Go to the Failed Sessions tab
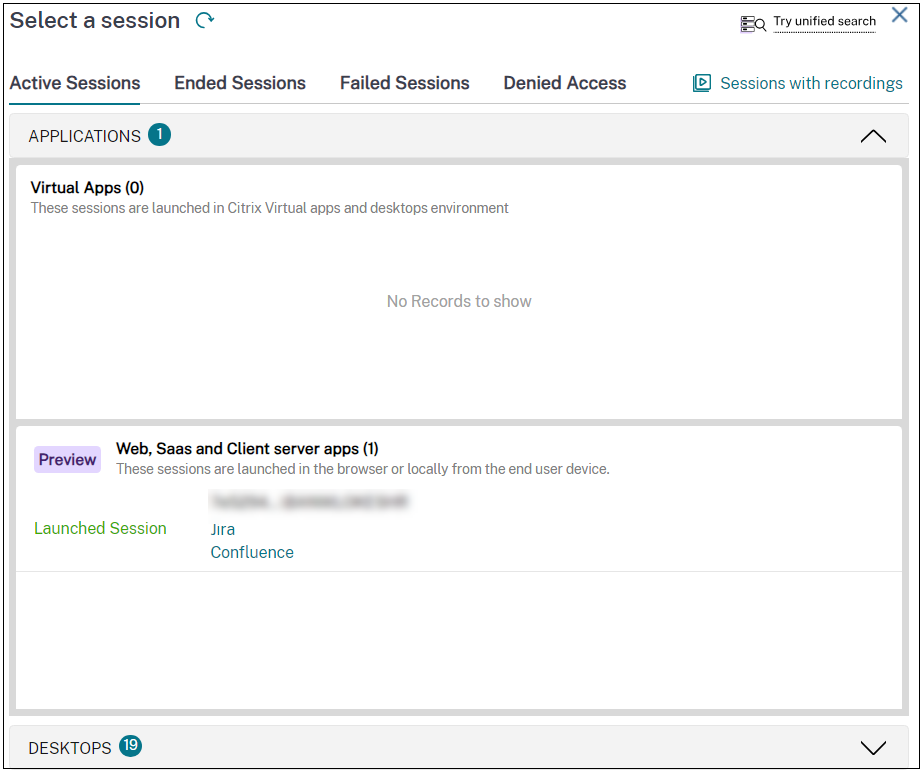 click(x=405, y=84)
